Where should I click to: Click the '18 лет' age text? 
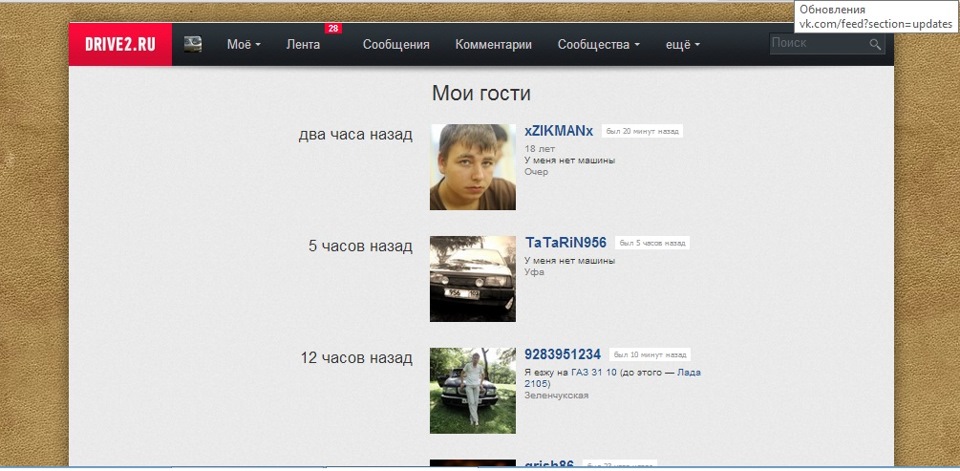click(x=540, y=149)
